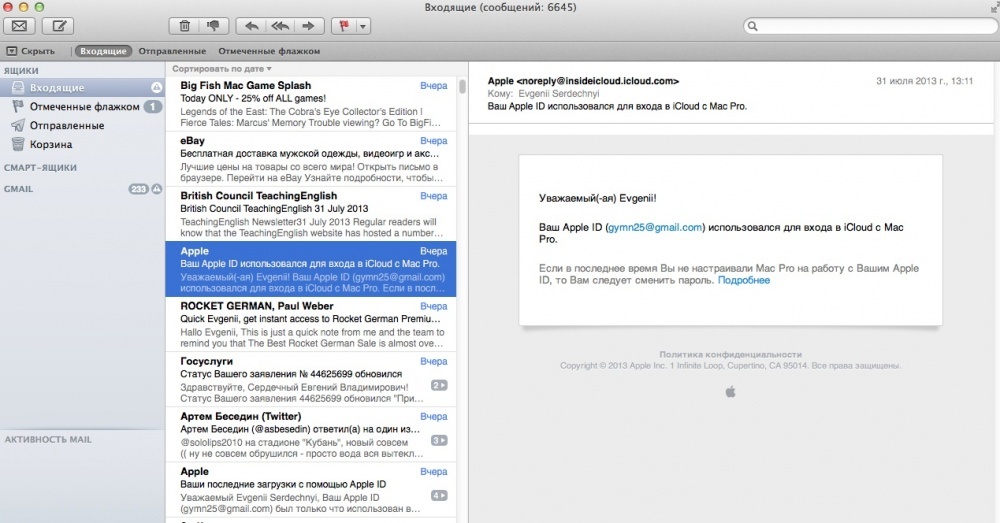Click gymn25@gmail.com link in email body
The image size is (1000, 523).
[x=655, y=227]
